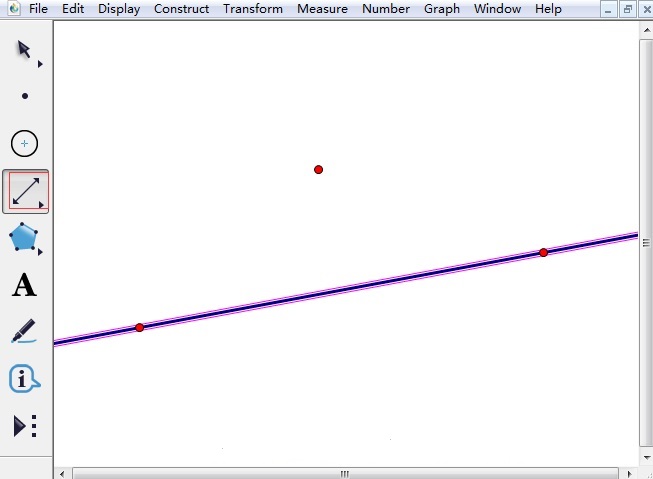Select the Information tool
Image resolution: width=653 pixels, height=479 pixels.
(x=24, y=379)
